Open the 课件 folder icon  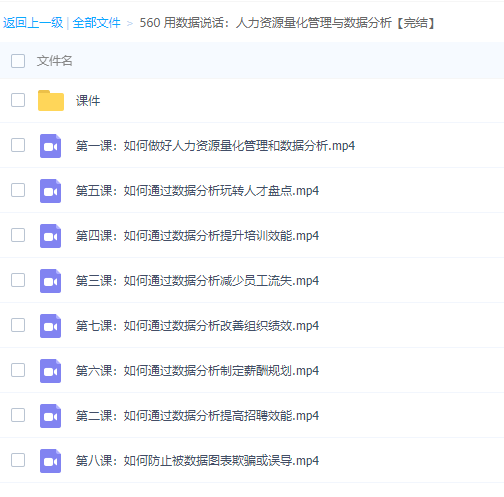click(x=51, y=100)
